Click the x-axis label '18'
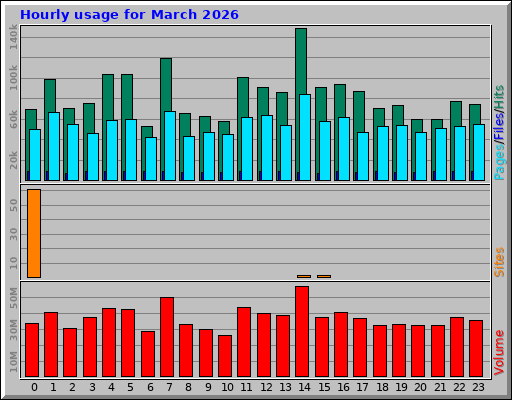Viewport: 512px width, 400px height. [382, 387]
